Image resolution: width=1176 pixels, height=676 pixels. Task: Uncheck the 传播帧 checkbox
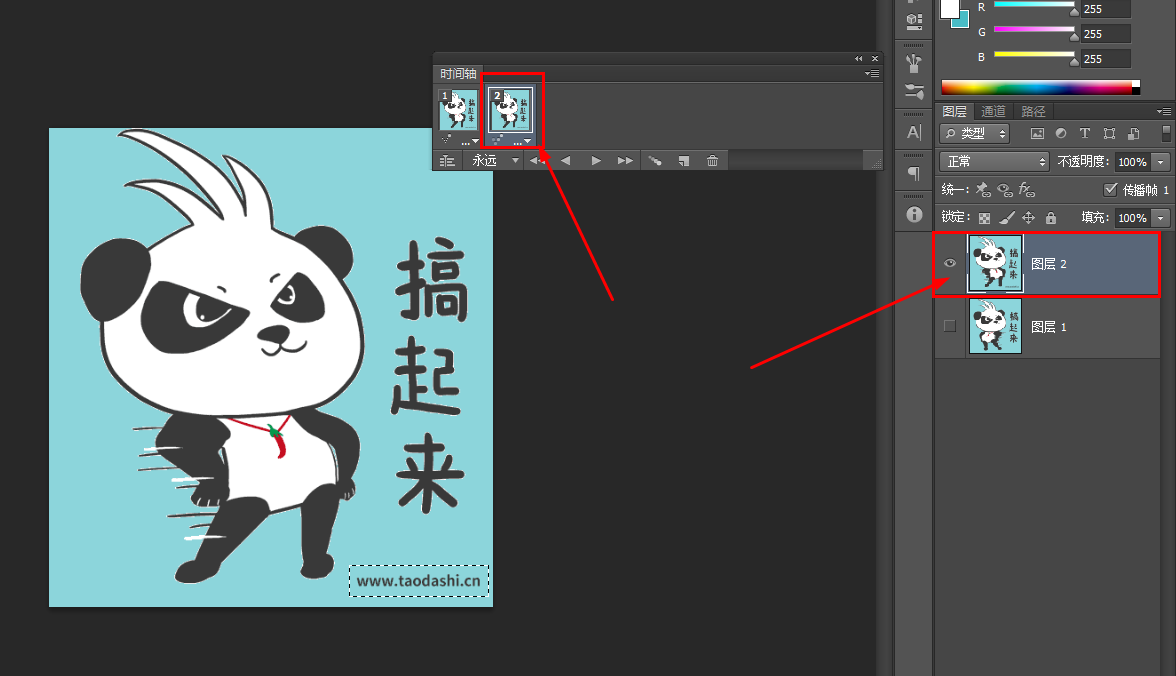pyautogui.click(x=1110, y=190)
